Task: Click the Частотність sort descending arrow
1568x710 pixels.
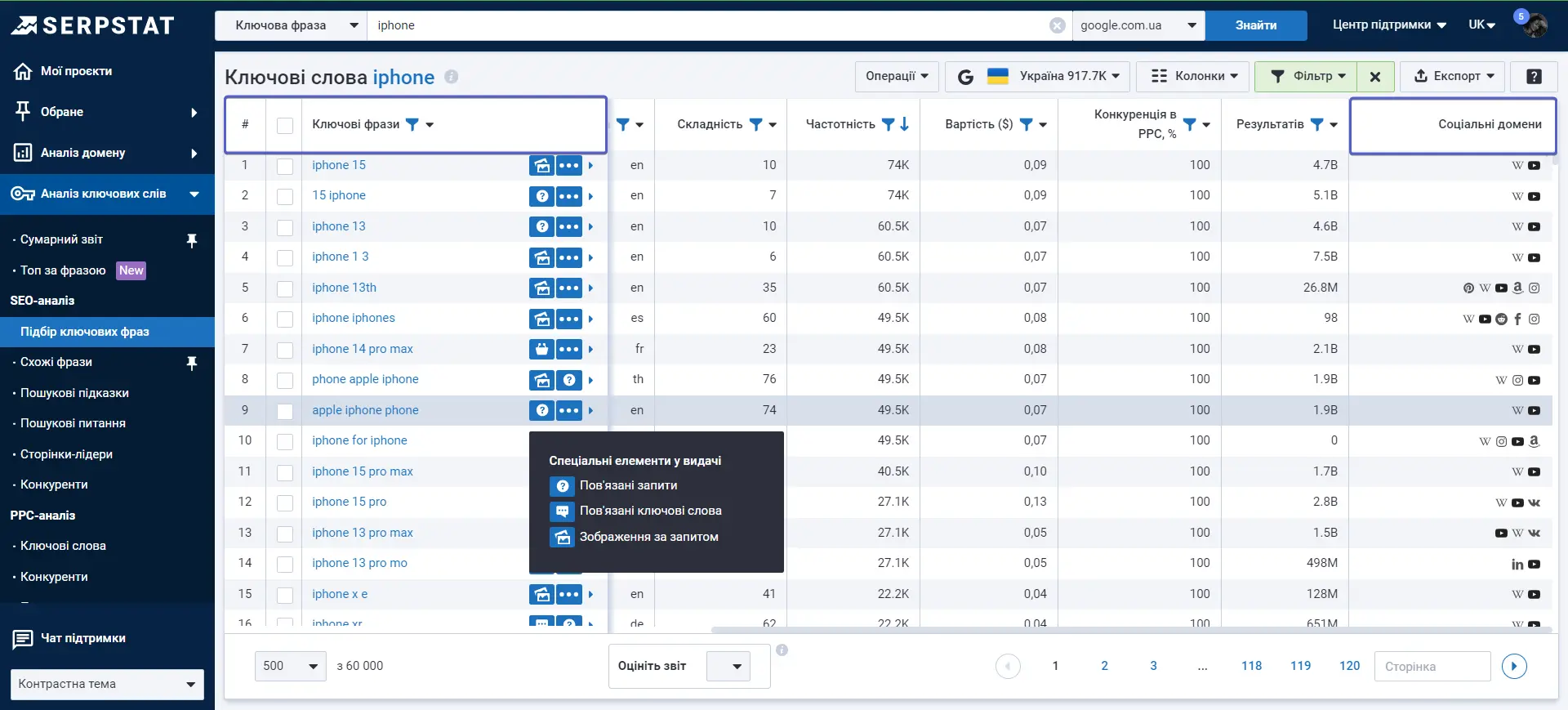Action: (905, 124)
